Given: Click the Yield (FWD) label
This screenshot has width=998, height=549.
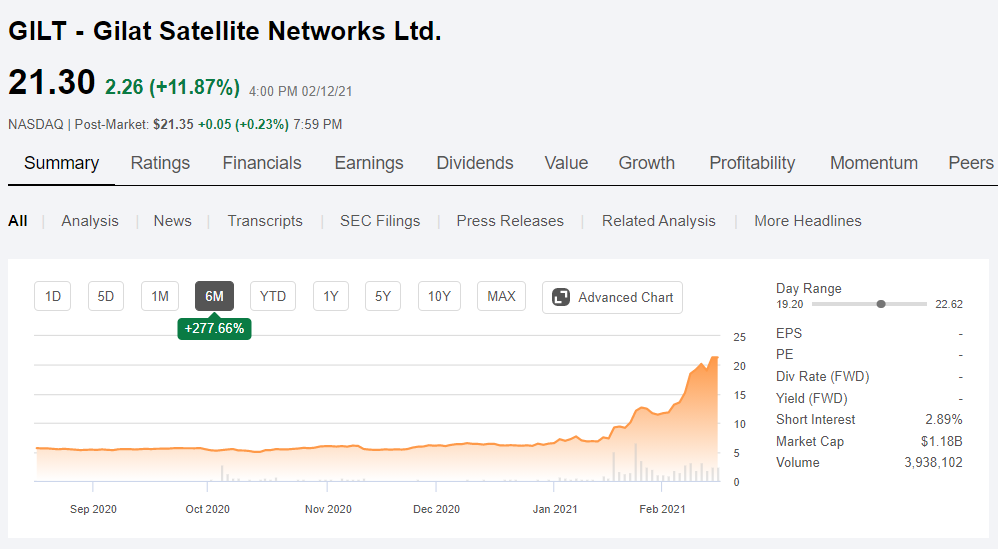Looking at the screenshot, I should [812, 398].
